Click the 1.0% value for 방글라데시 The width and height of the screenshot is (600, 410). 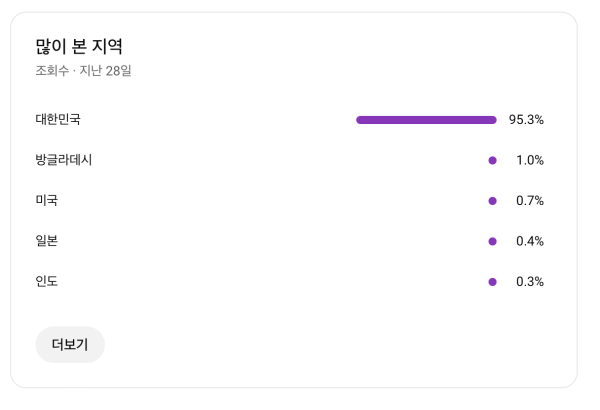(x=530, y=160)
